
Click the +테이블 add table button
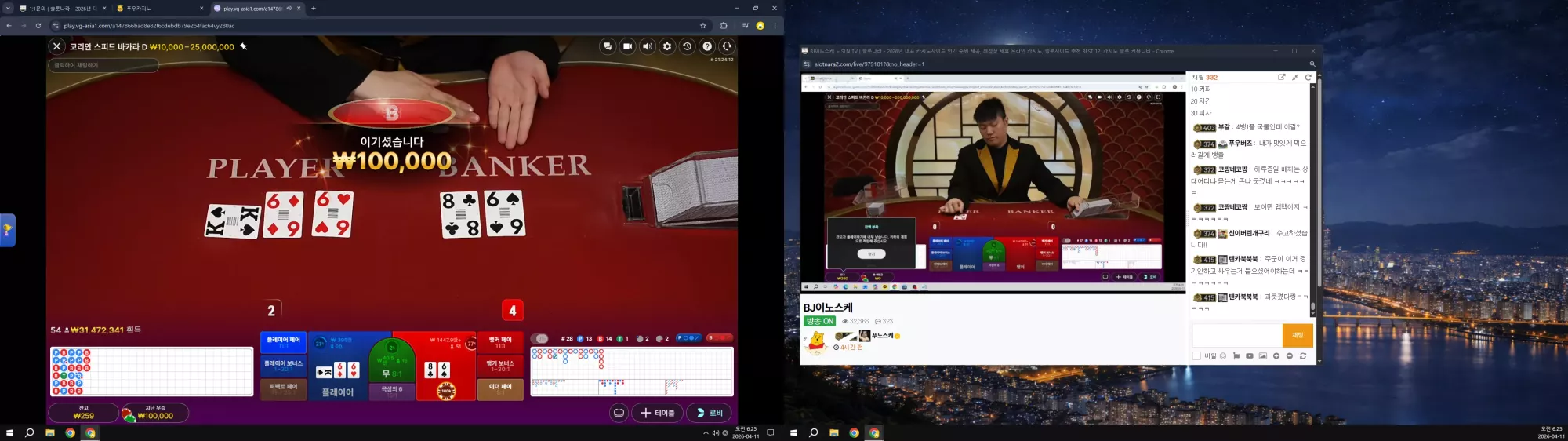[657, 413]
